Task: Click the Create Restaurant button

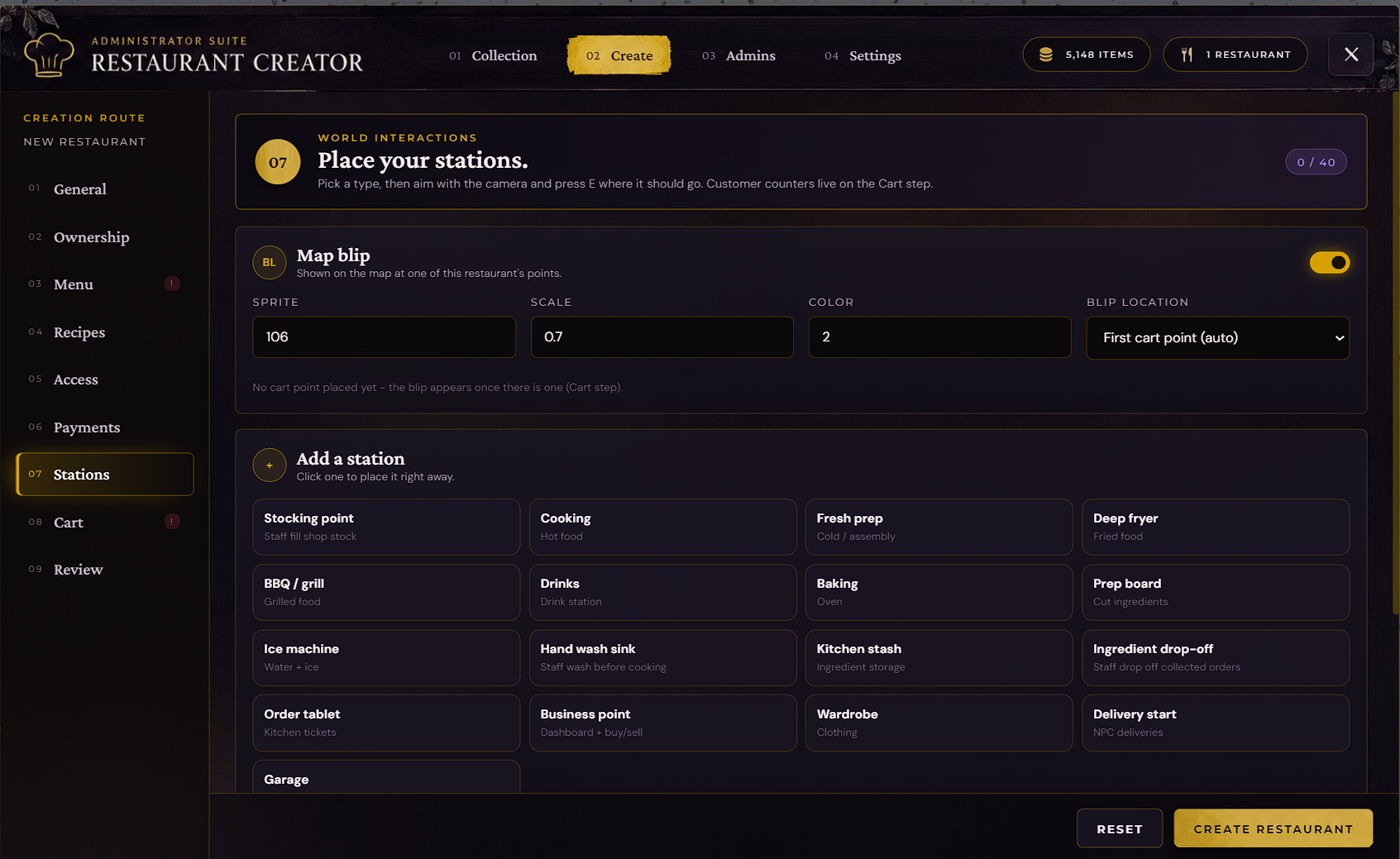Action: tap(1273, 828)
